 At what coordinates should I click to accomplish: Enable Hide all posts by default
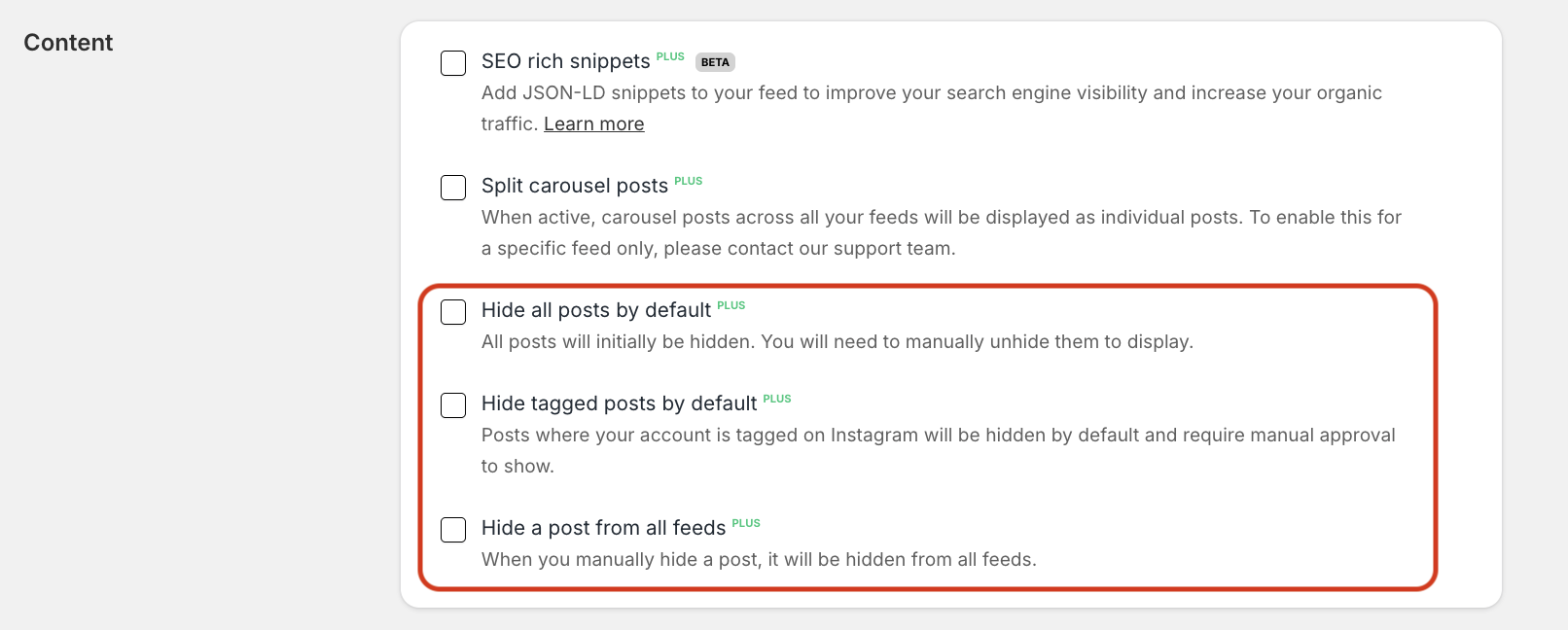coord(453,312)
